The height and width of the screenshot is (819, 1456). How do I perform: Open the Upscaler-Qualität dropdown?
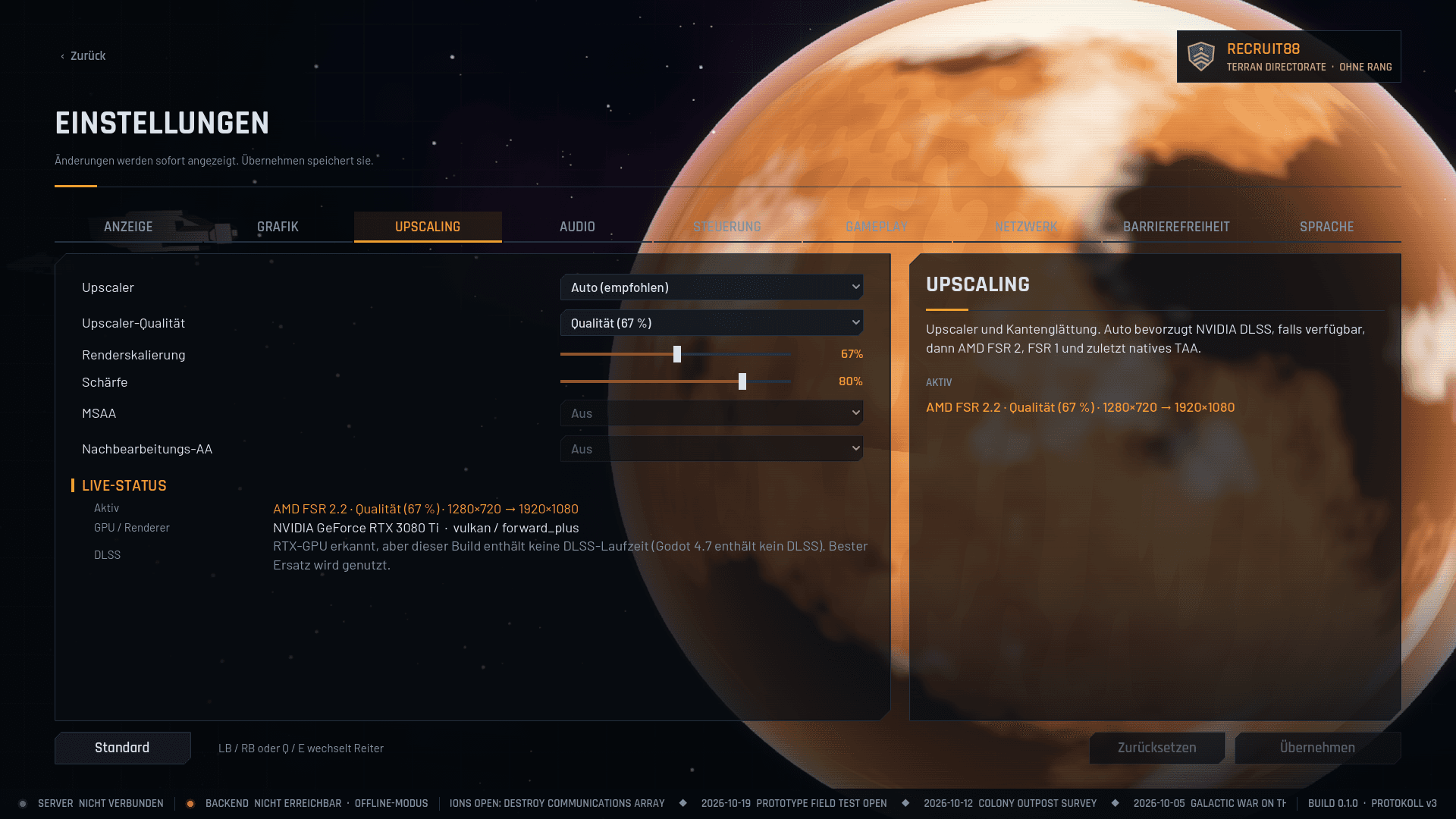pos(711,323)
